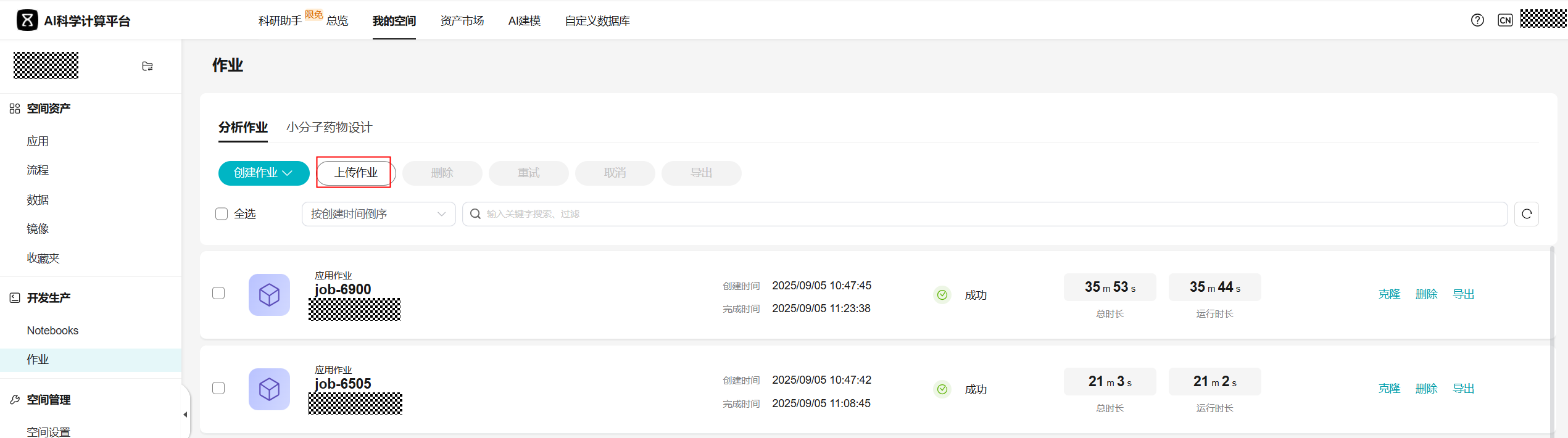Click 克隆 link for job-6900

point(1389,294)
